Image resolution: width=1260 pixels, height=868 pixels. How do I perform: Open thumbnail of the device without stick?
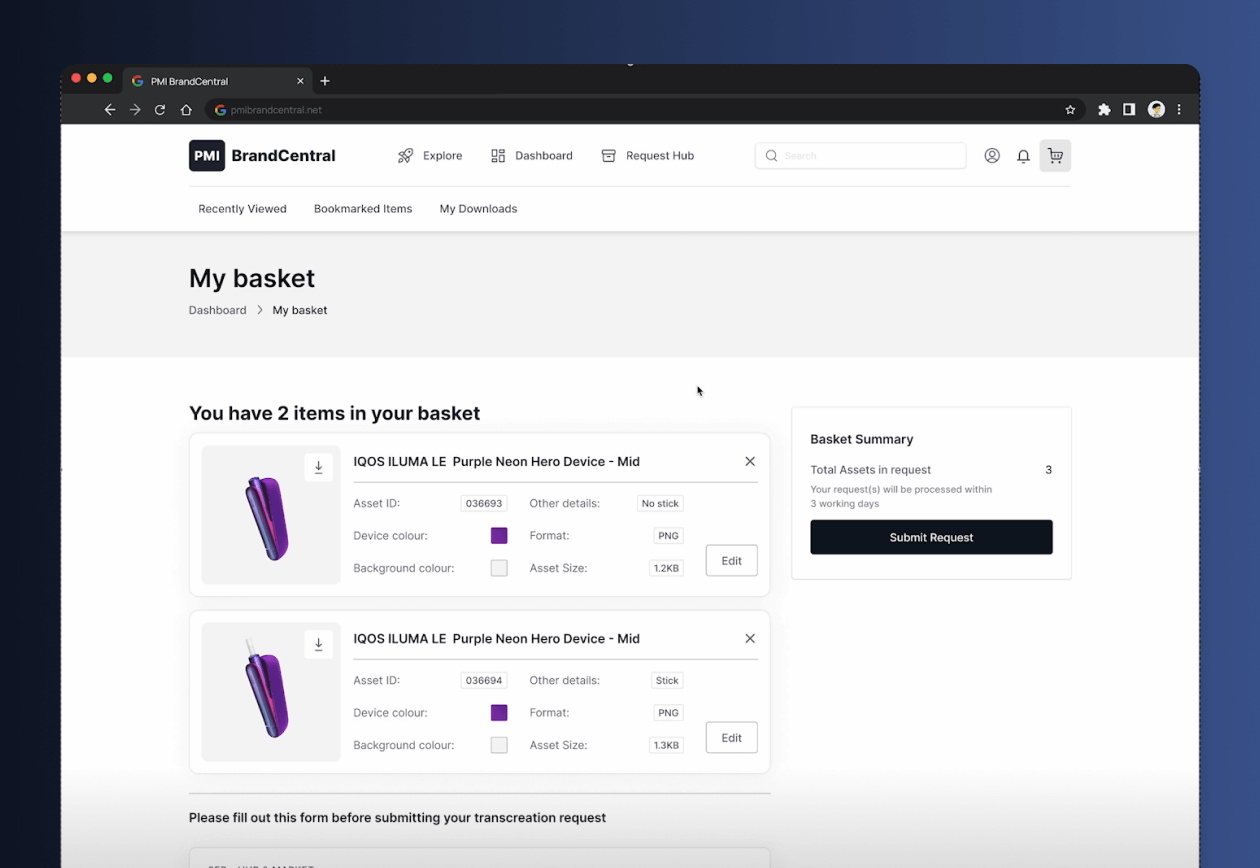click(271, 515)
